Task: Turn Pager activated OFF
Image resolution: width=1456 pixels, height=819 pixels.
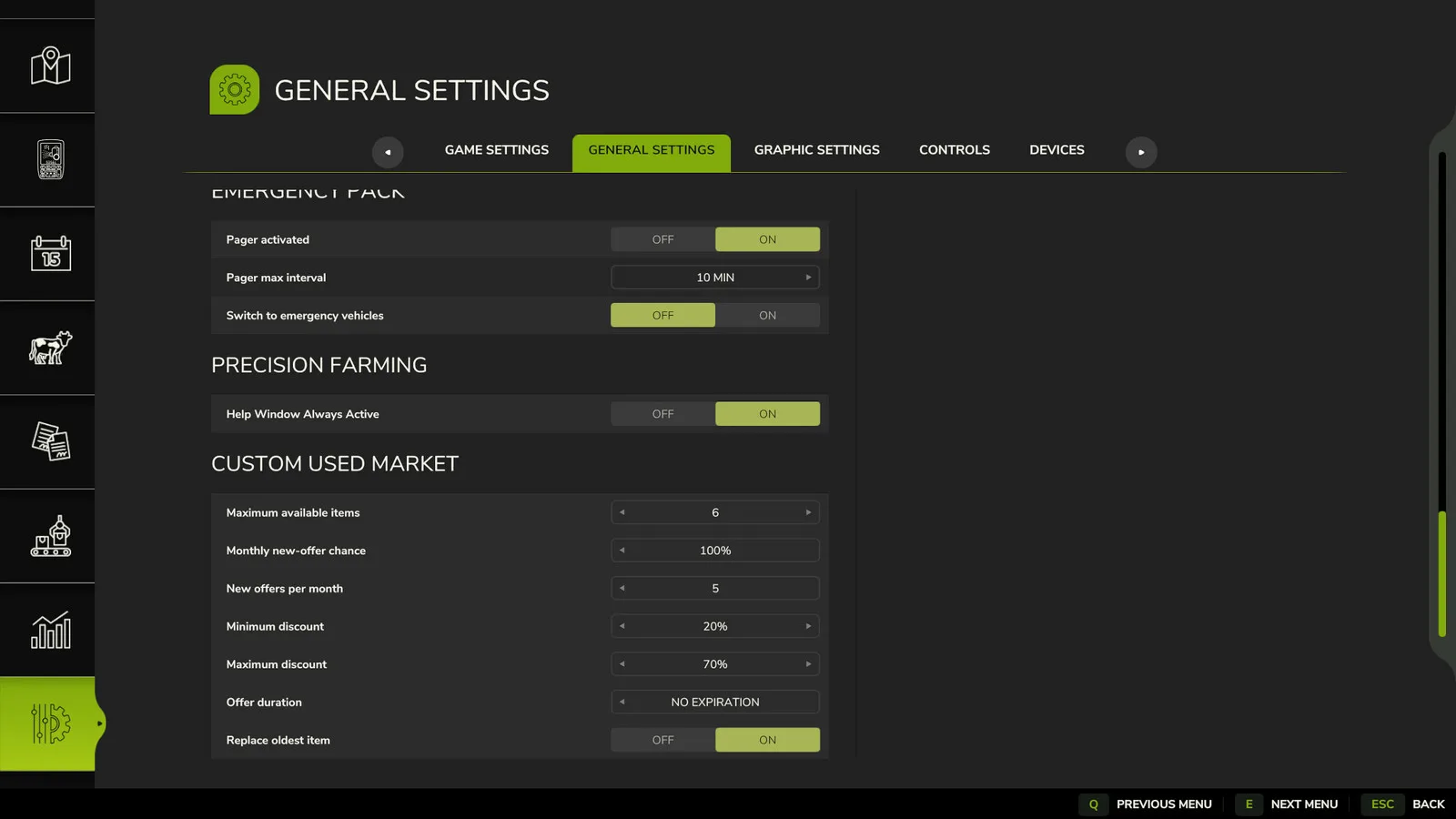Action: coord(662,239)
